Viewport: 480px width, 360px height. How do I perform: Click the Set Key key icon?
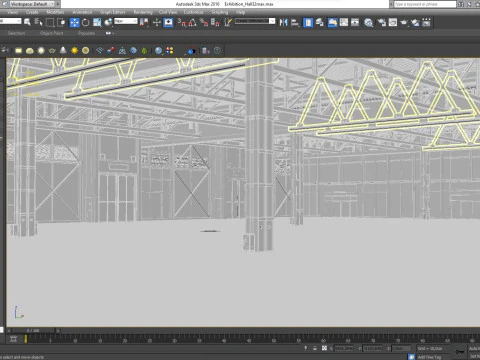coord(460,352)
